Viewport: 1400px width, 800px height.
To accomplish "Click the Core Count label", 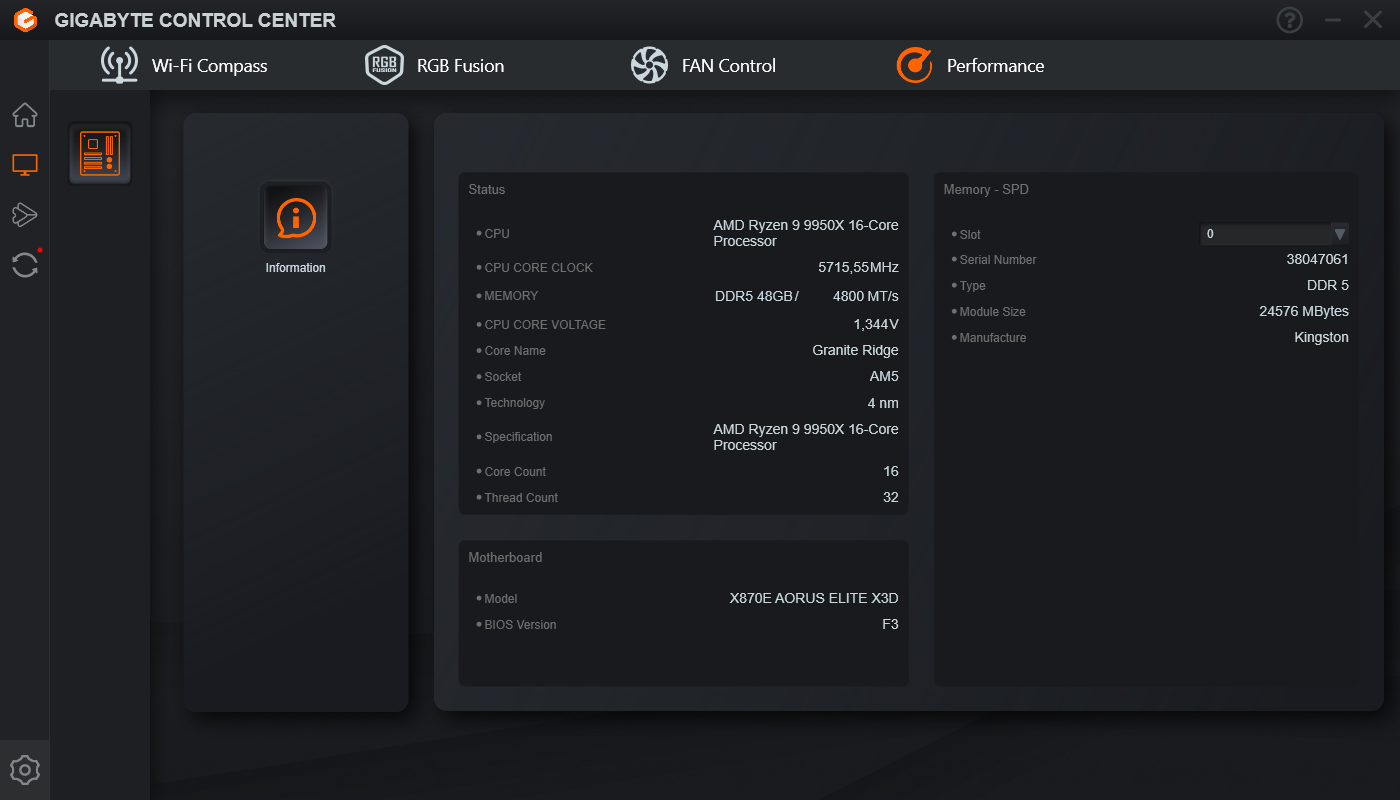I will coord(515,472).
